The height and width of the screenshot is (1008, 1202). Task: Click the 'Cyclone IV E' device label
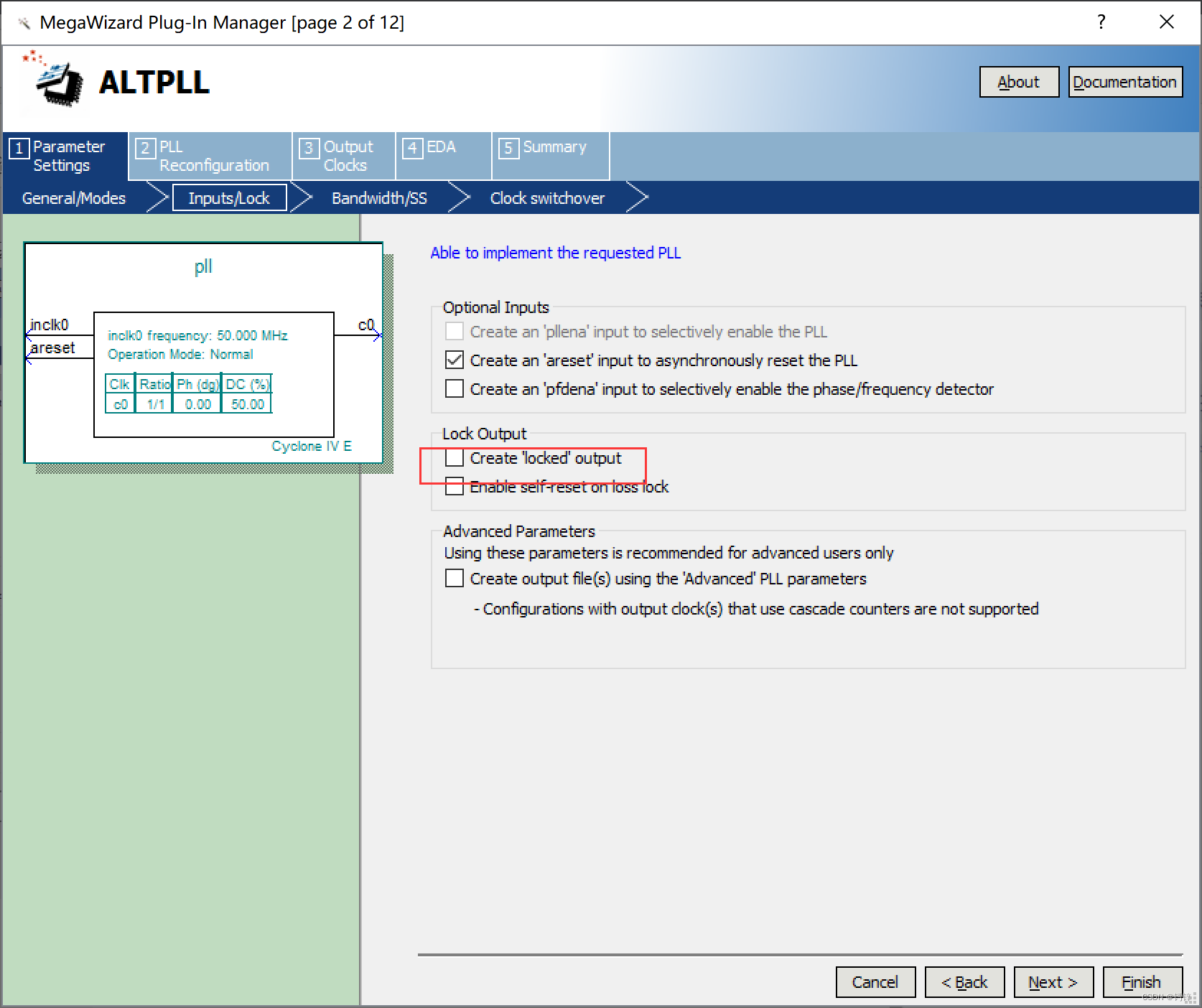tap(312, 446)
